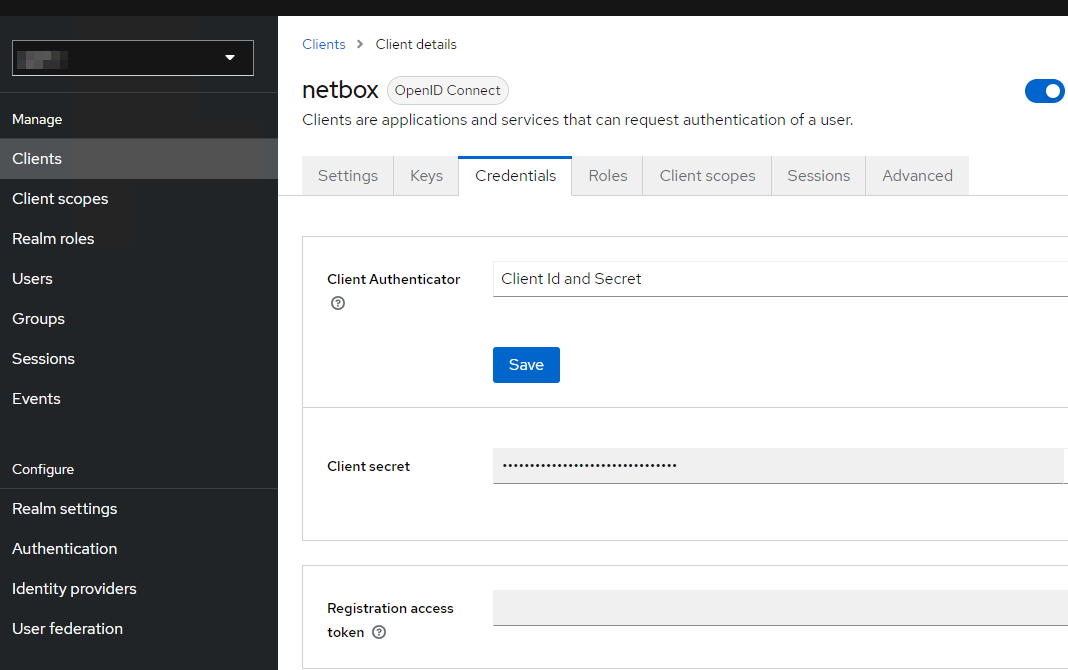Image resolution: width=1068 pixels, height=670 pixels.
Task: Open the Keys tab
Action: (x=426, y=176)
